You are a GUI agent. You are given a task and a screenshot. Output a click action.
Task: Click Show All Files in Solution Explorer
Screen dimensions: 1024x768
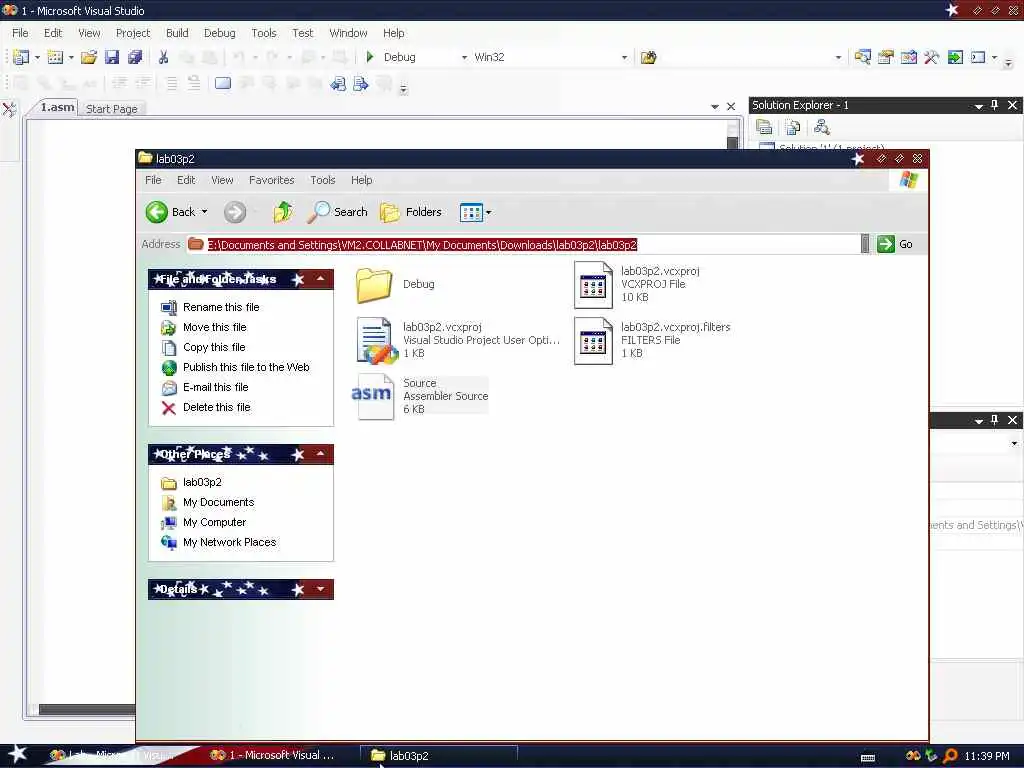coord(793,127)
